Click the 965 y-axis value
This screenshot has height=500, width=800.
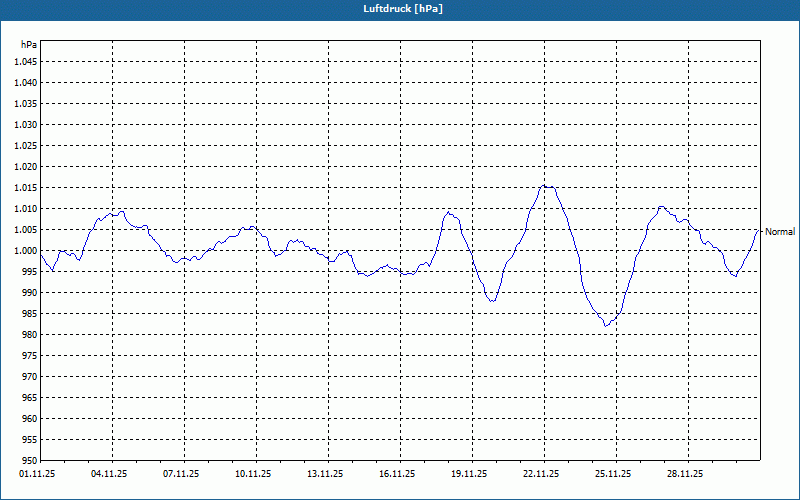(x=30, y=397)
